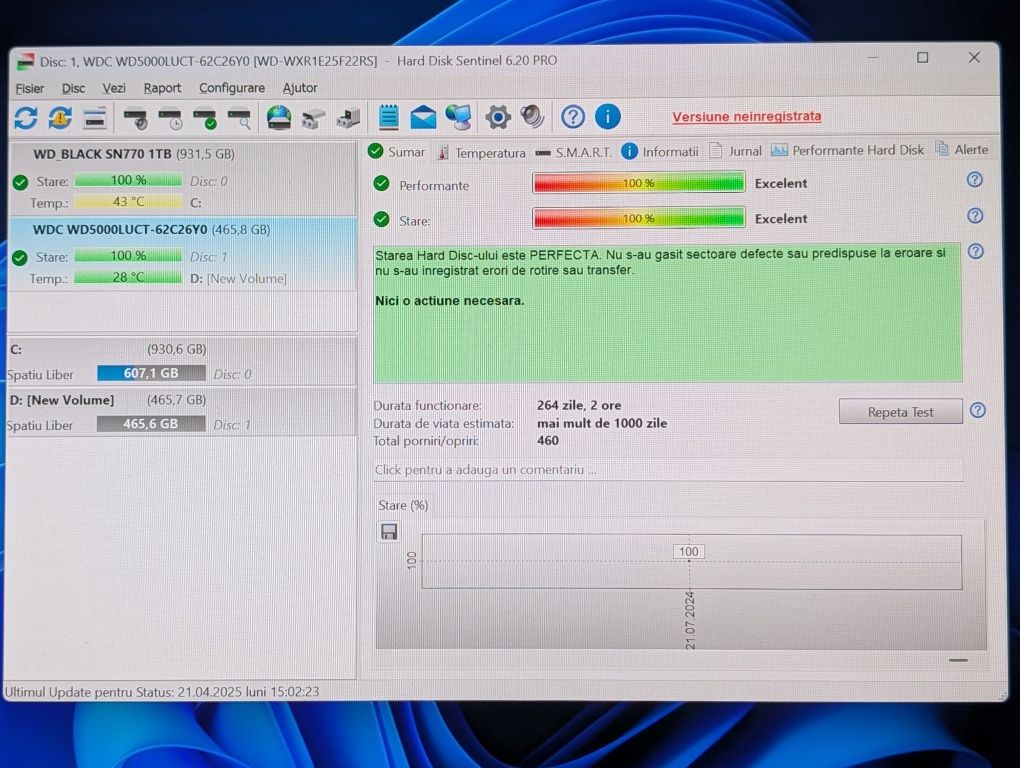Click the disk with stethoscope test icon

135,119
